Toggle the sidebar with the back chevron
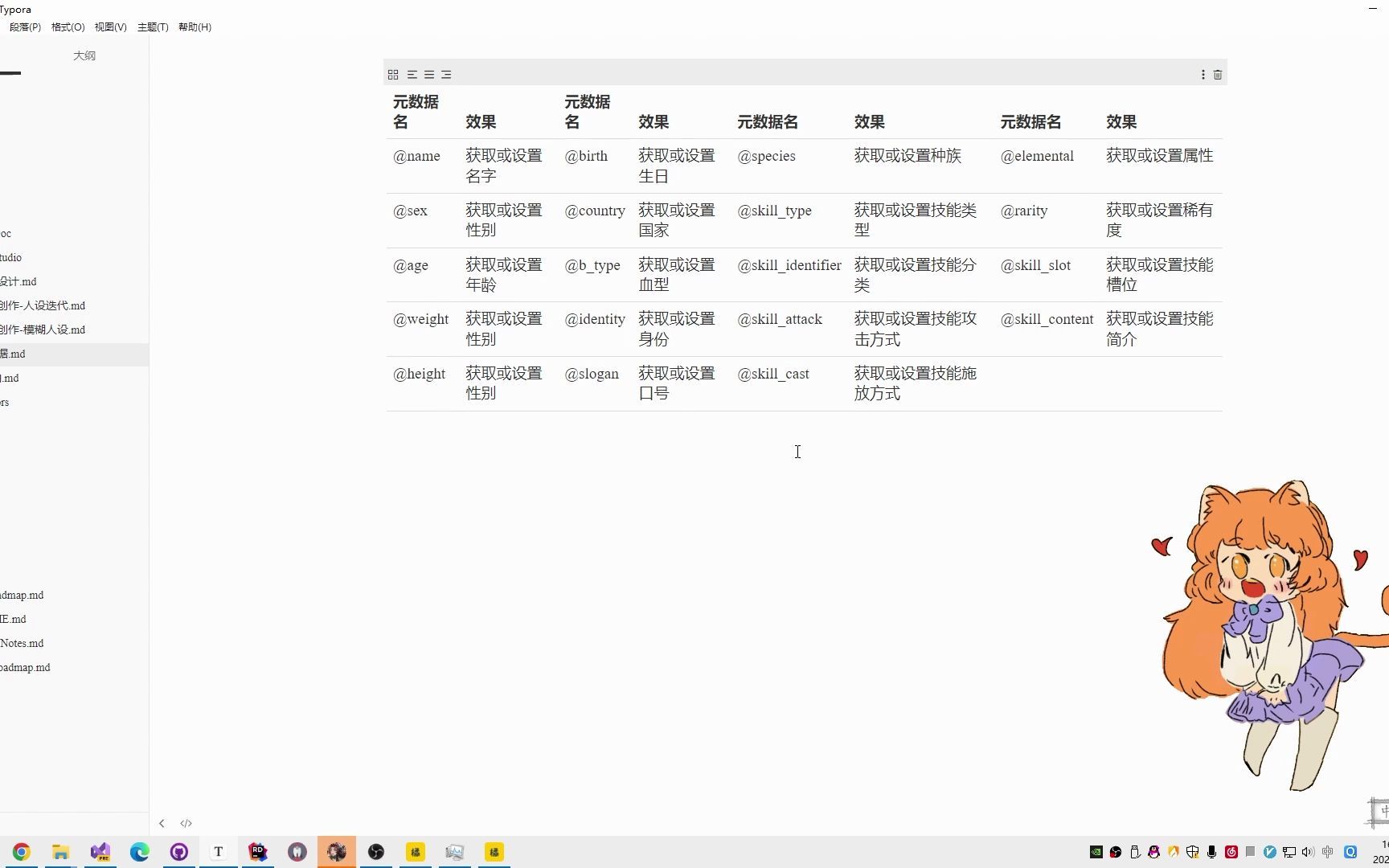1389x868 pixels. coord(162,823)
